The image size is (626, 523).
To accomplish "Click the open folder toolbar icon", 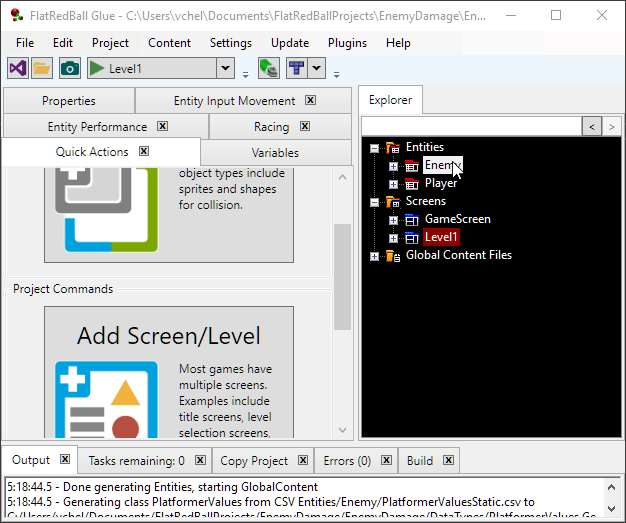I will tap(42, 68).
